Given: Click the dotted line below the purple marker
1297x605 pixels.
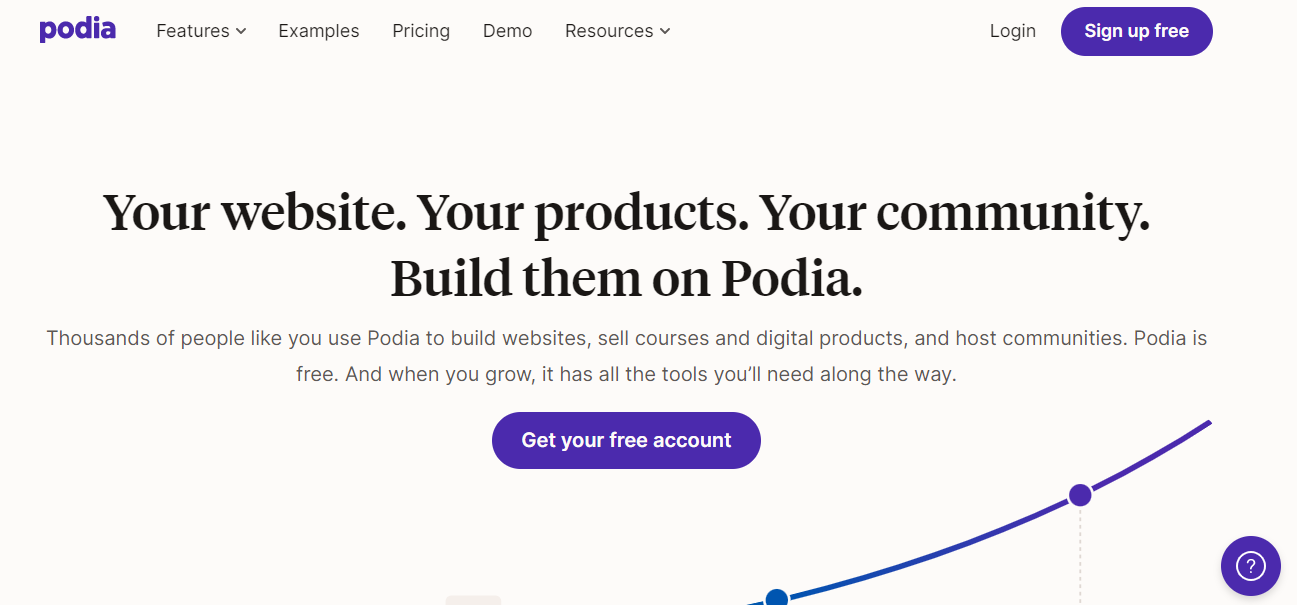Looking at the screenshot, I should [x=1080, y=556].
